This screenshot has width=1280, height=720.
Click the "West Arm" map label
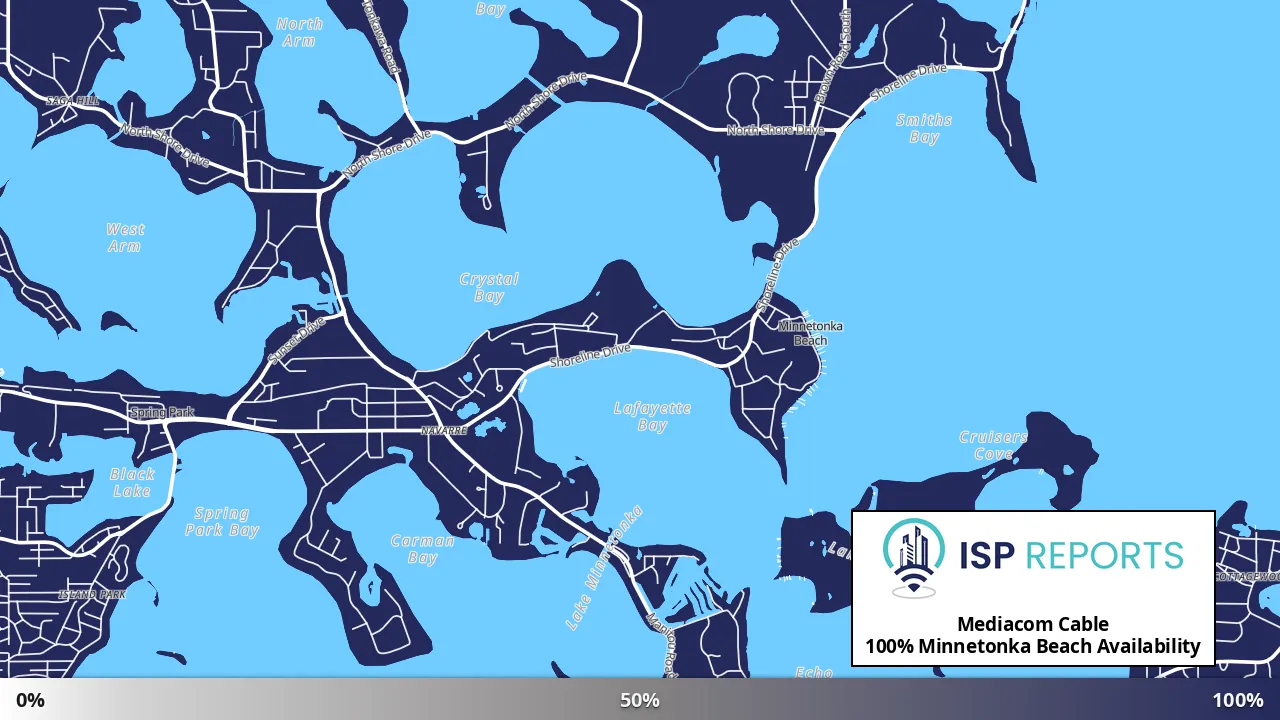(x=125, y=238)
